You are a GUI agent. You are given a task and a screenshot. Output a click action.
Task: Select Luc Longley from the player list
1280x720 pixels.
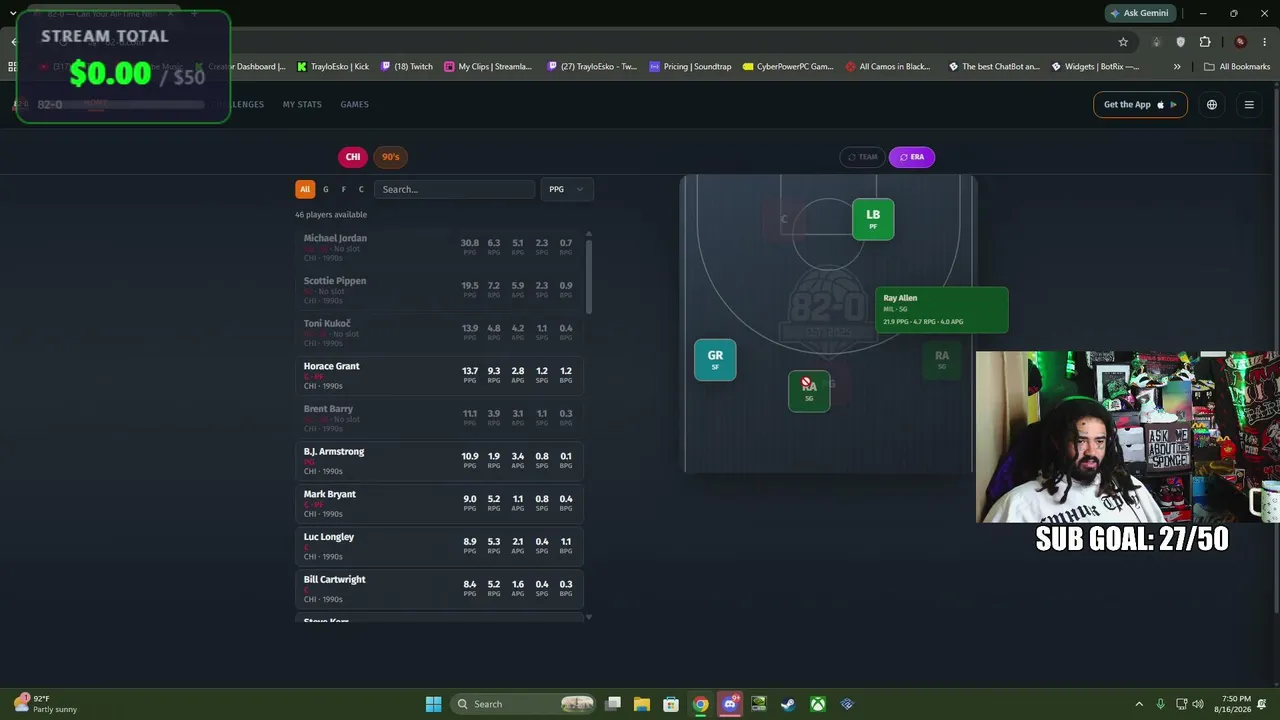coord(439,547)
